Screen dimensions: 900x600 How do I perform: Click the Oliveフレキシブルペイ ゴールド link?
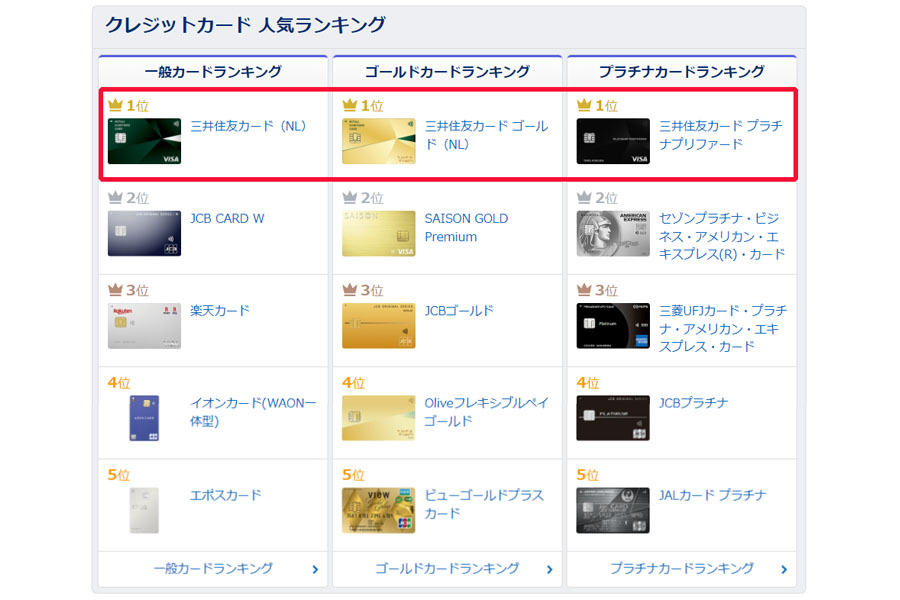click(487, 412)
